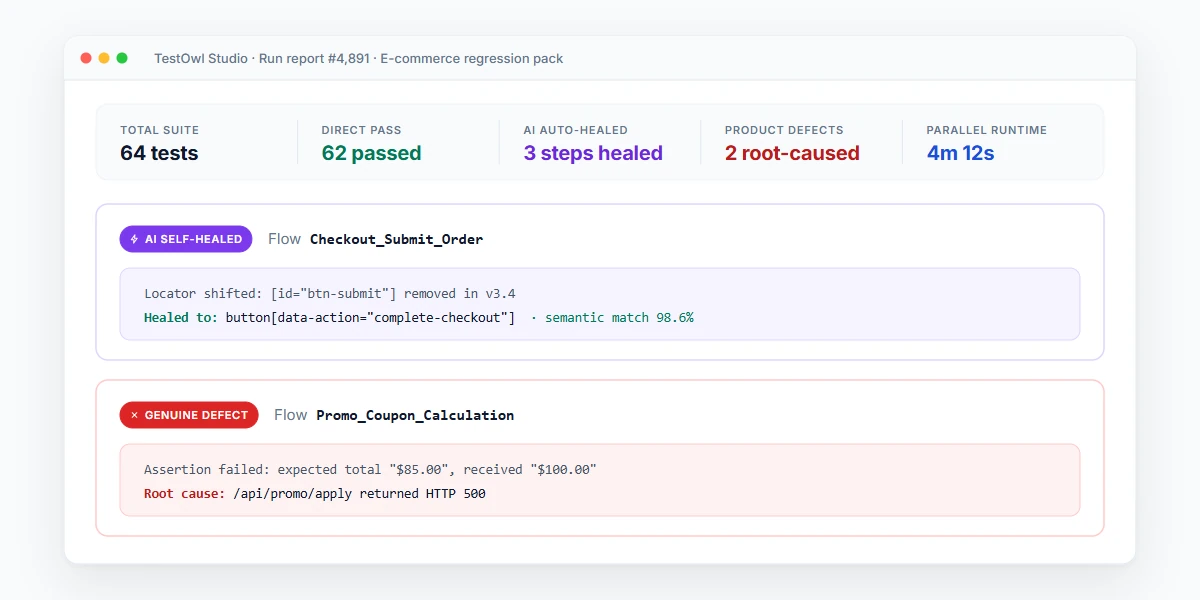Click the "Flow" label before Checkout_Submit_Order

tap(285, 240)
